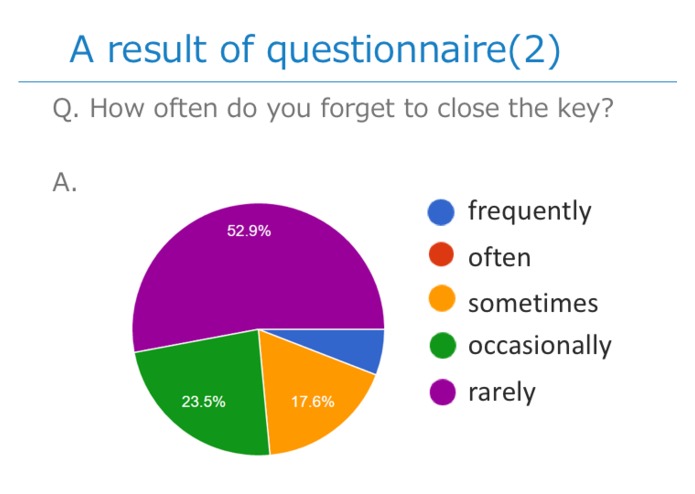Click the 52.9% percentage label
695x494 pixels.
click(x=249, y=231)
